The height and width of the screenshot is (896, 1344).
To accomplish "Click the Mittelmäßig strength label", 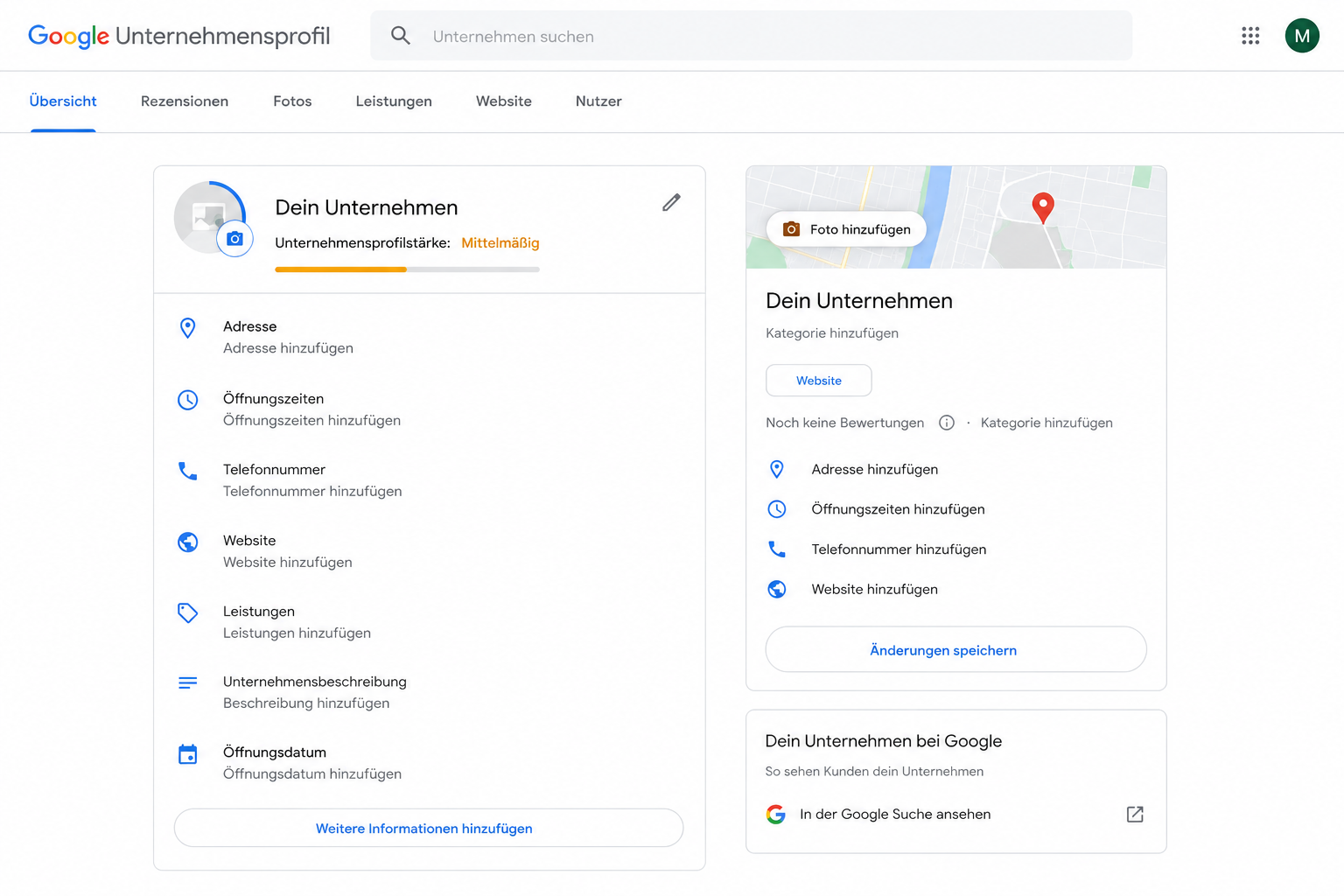I will [x=500, y=243].
